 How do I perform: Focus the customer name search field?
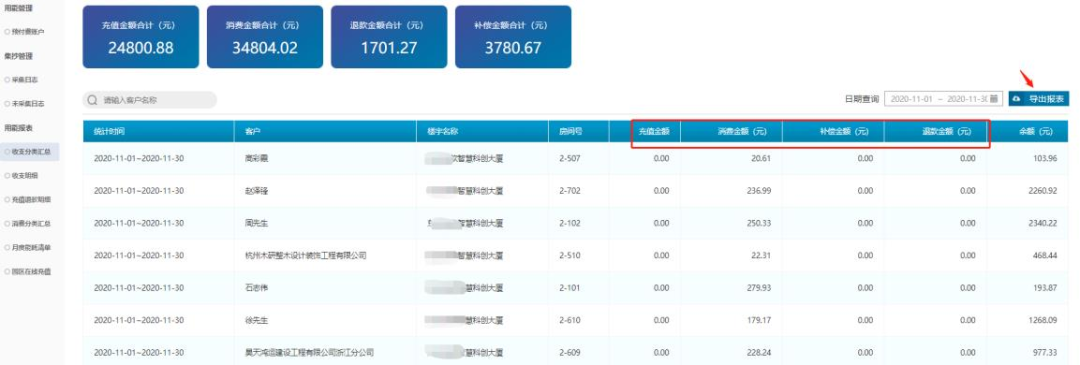point(149,100)
